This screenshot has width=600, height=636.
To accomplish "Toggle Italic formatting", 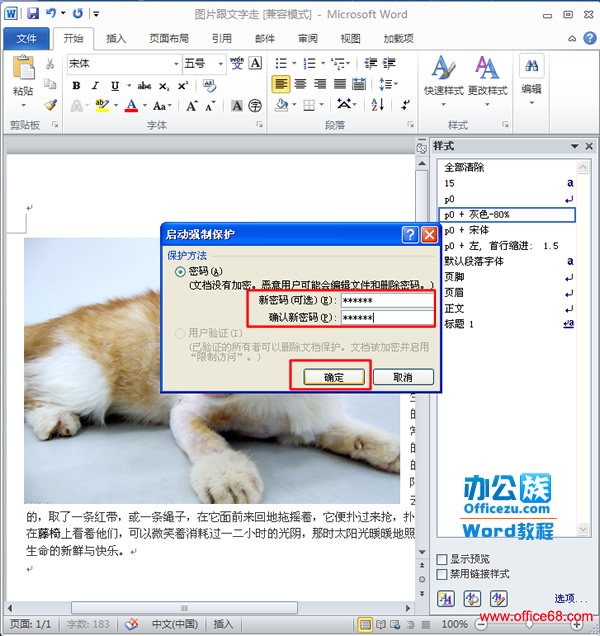I will [x=95, y=86].
